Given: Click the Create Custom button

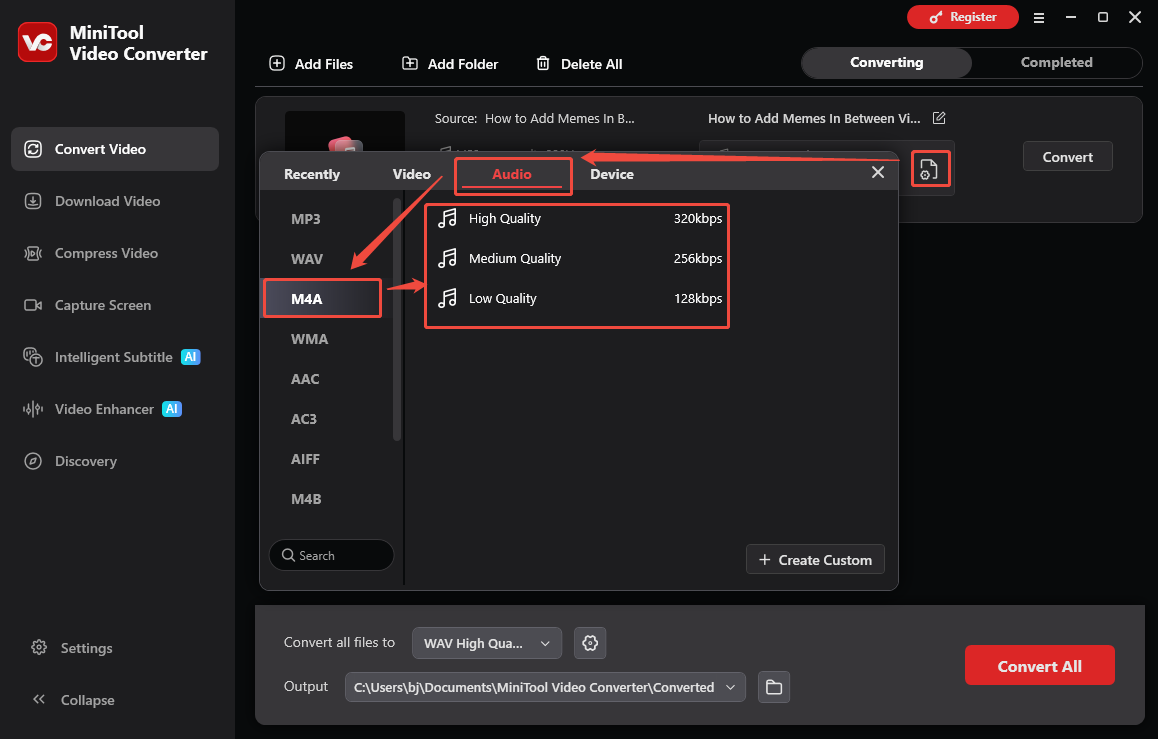Looking at the screenshot, I should point(815,560).
